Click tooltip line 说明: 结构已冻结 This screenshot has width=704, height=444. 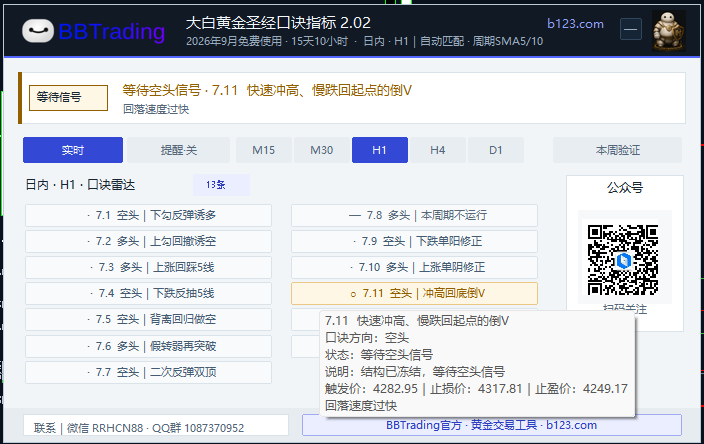click(415, 372)
